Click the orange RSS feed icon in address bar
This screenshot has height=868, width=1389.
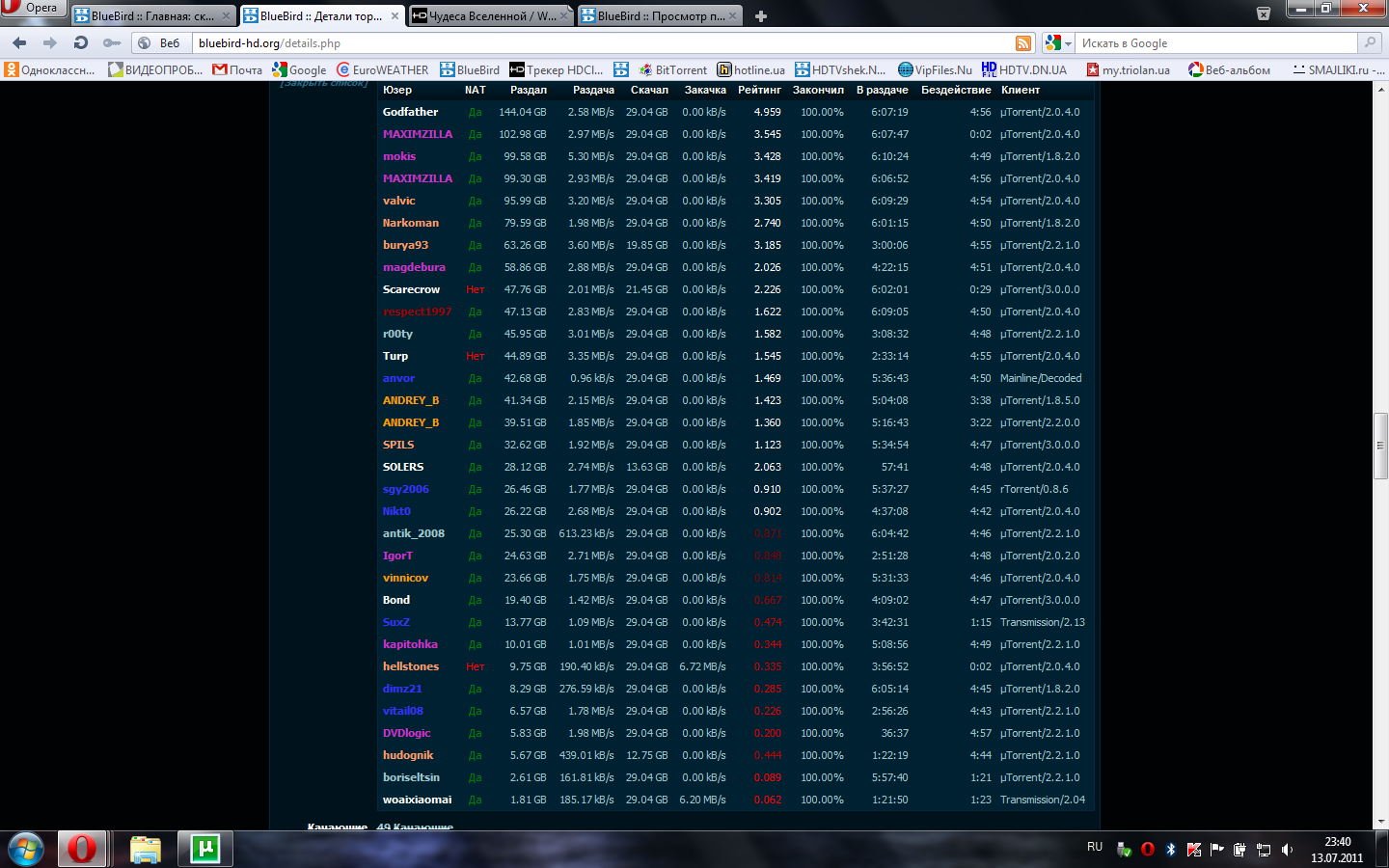1023,43
